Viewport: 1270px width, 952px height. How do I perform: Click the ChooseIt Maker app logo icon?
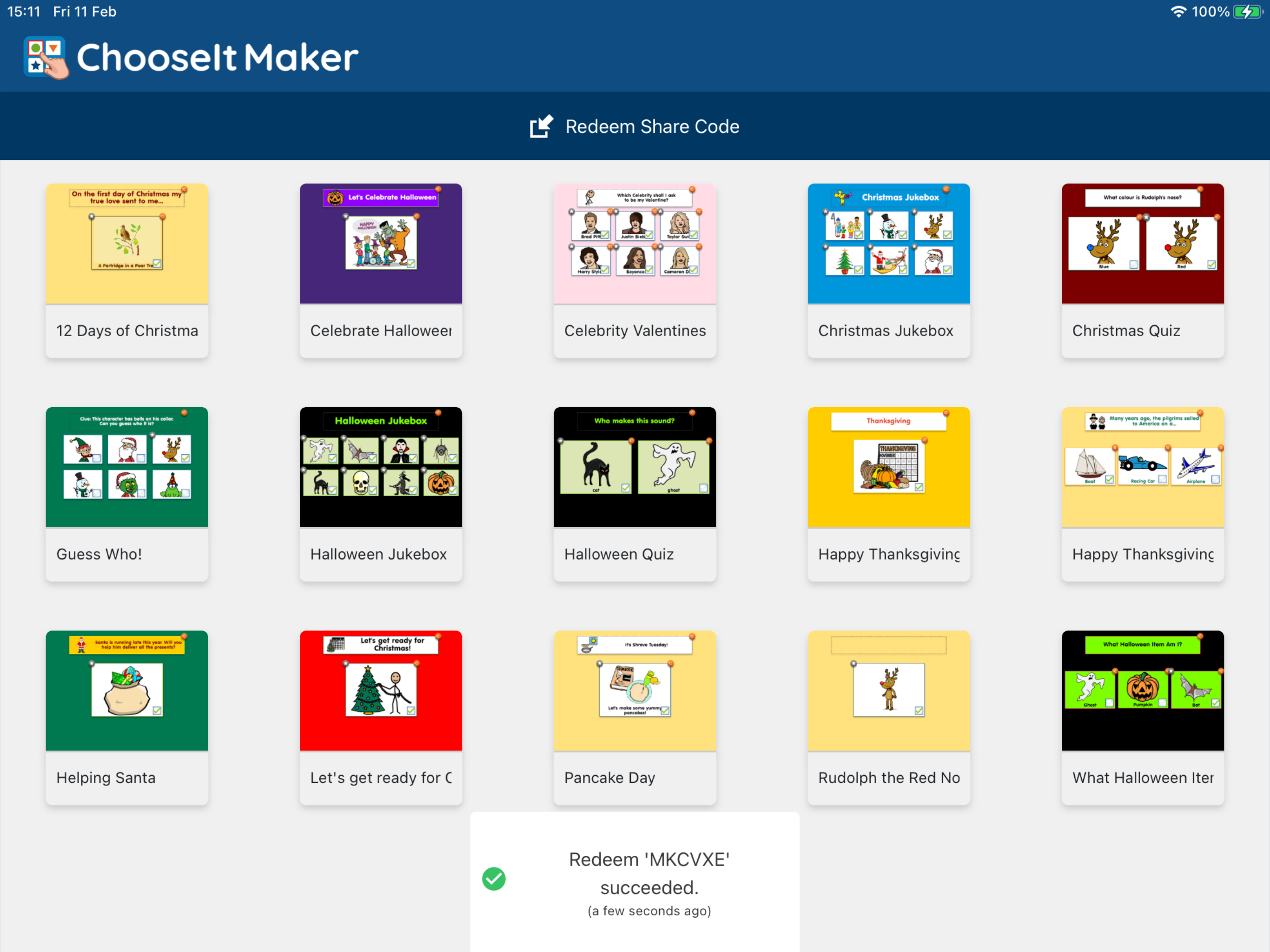pyautogui.click(x=46, y=58)
